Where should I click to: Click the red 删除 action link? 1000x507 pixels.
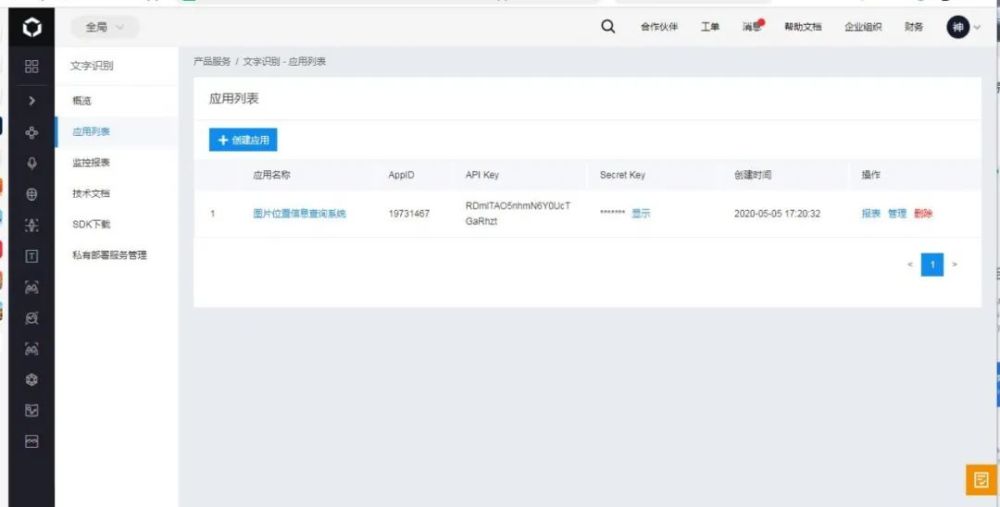point(923,214)
